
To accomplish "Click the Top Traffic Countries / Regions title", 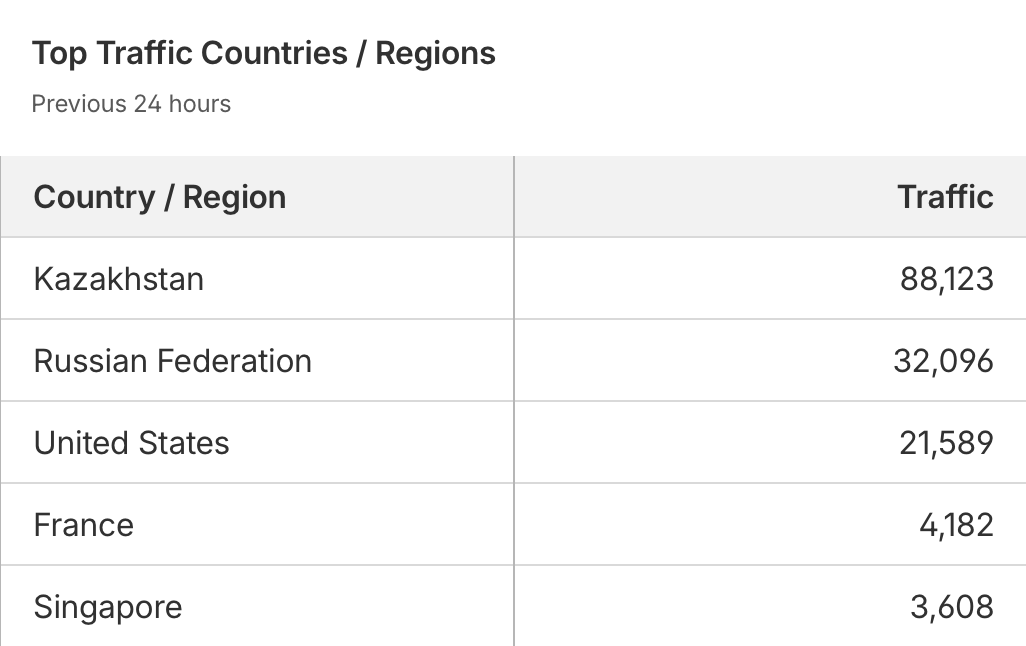I will 264,54.
